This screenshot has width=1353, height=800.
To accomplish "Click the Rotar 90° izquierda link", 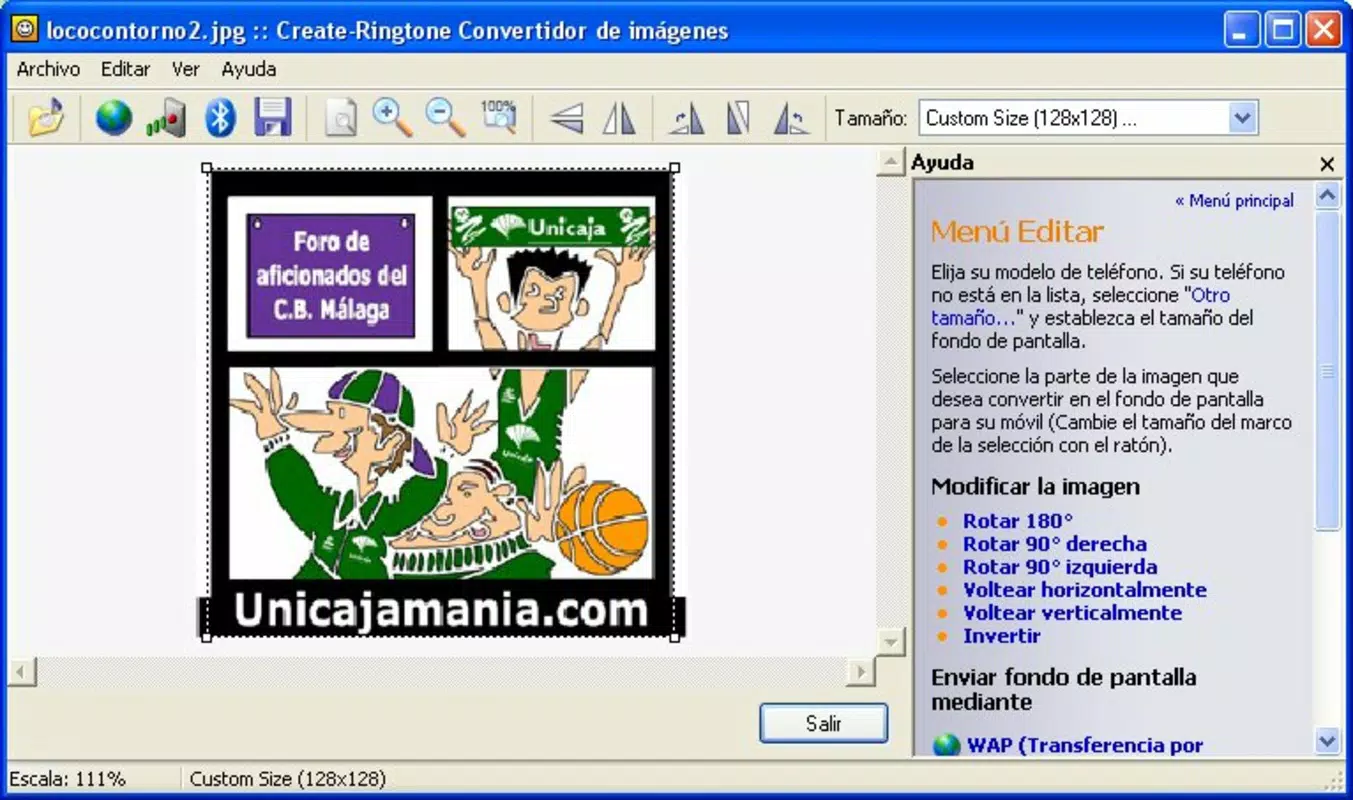I will click(1060, 567).
